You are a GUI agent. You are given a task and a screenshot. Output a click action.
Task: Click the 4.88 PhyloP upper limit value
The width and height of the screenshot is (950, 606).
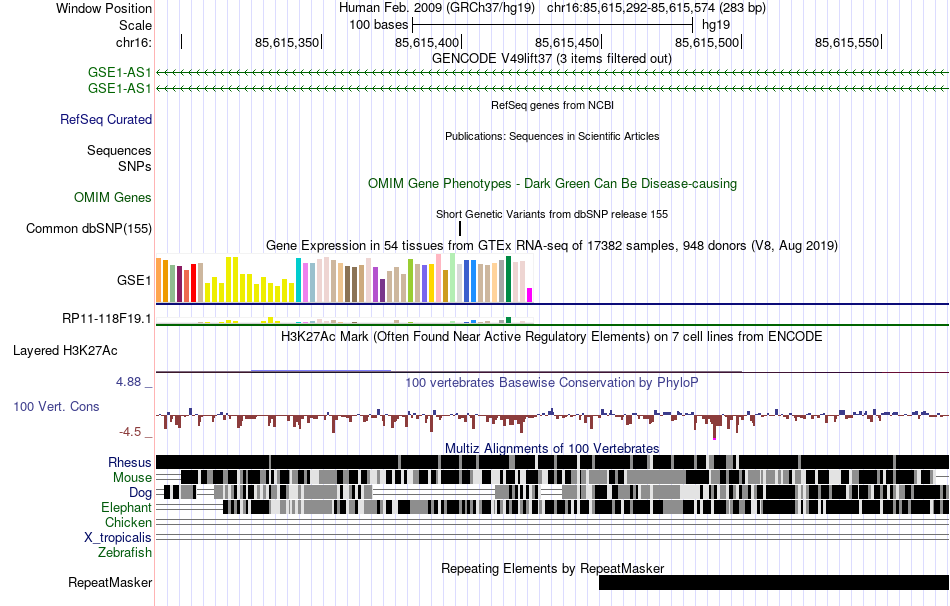click(x=128, y=382)
